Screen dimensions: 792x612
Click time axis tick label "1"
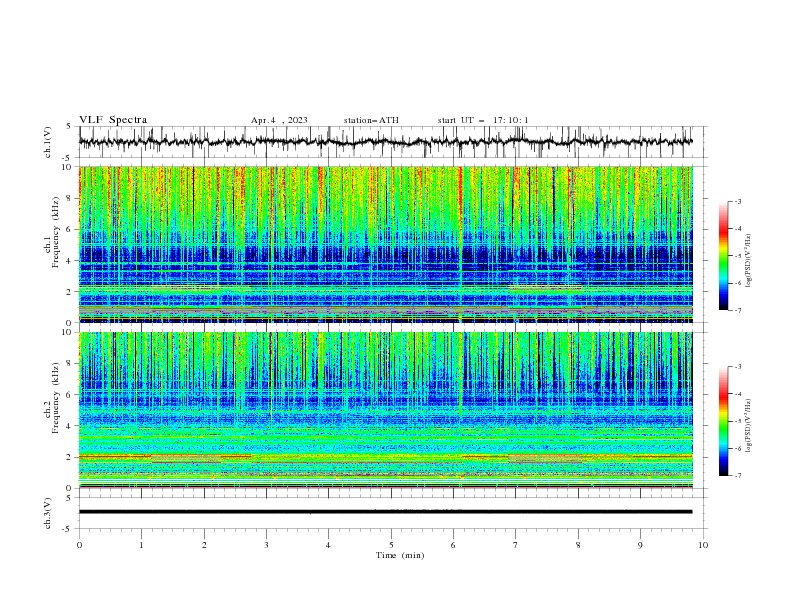coord(141,545)
